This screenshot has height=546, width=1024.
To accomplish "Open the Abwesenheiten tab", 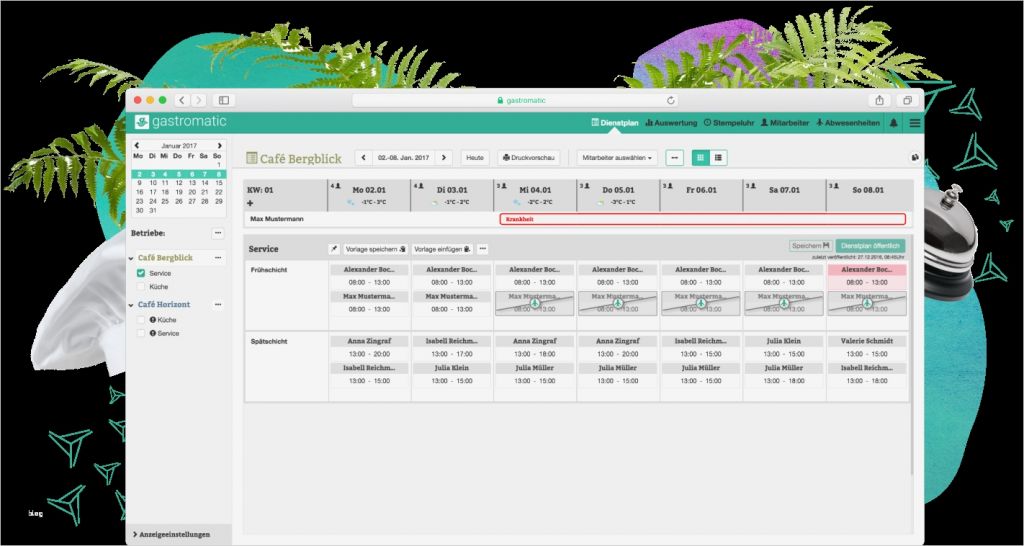I will point(848,123).
